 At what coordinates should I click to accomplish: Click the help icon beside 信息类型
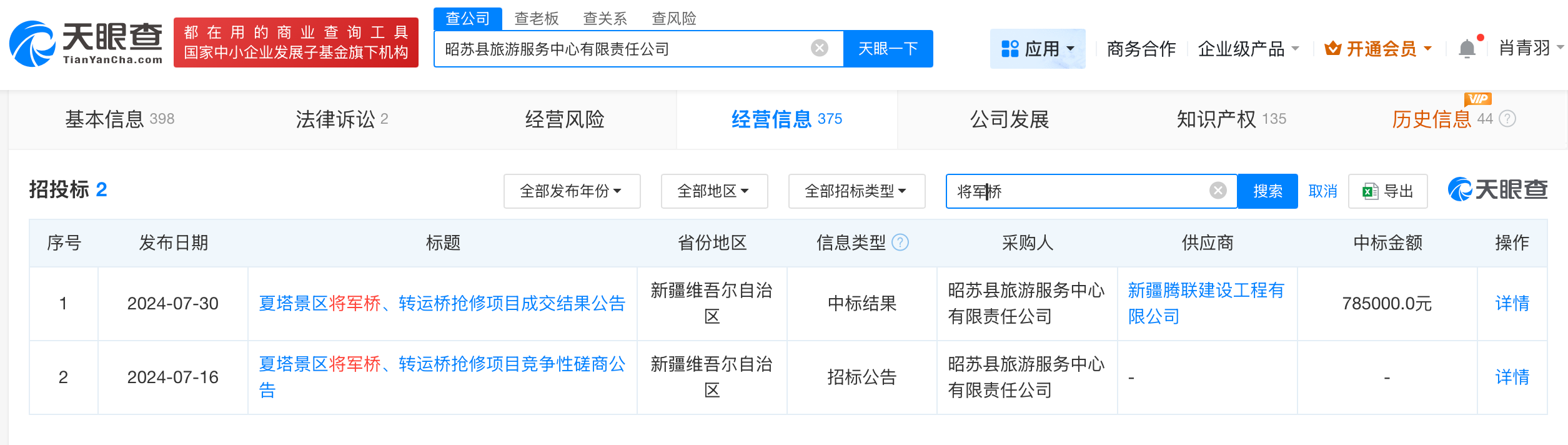click(900, 242)
